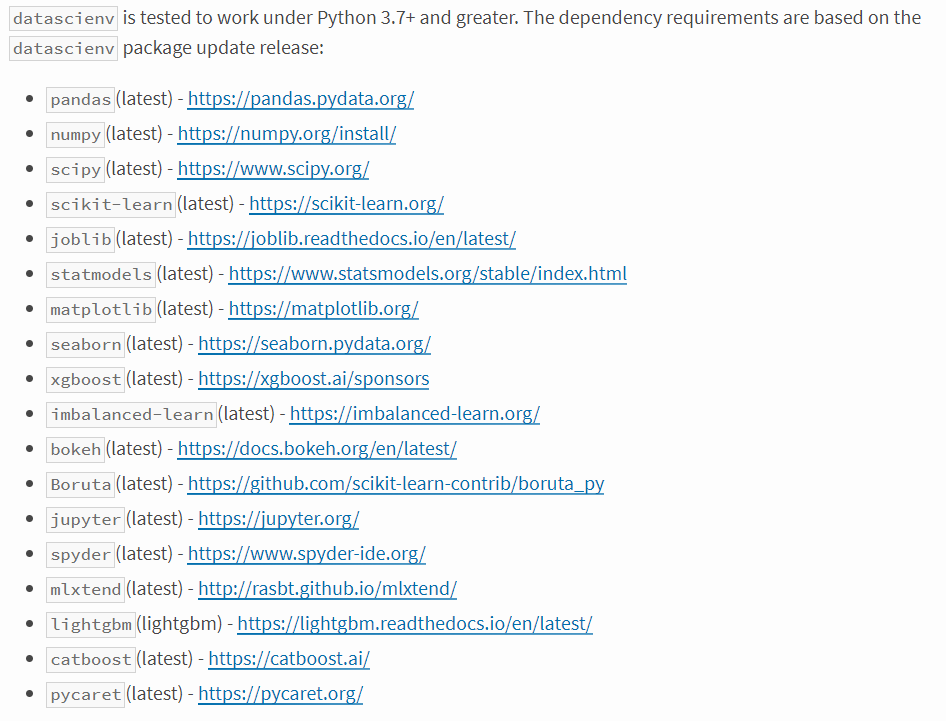Open the statsmodels stable index link

point(427,274)
